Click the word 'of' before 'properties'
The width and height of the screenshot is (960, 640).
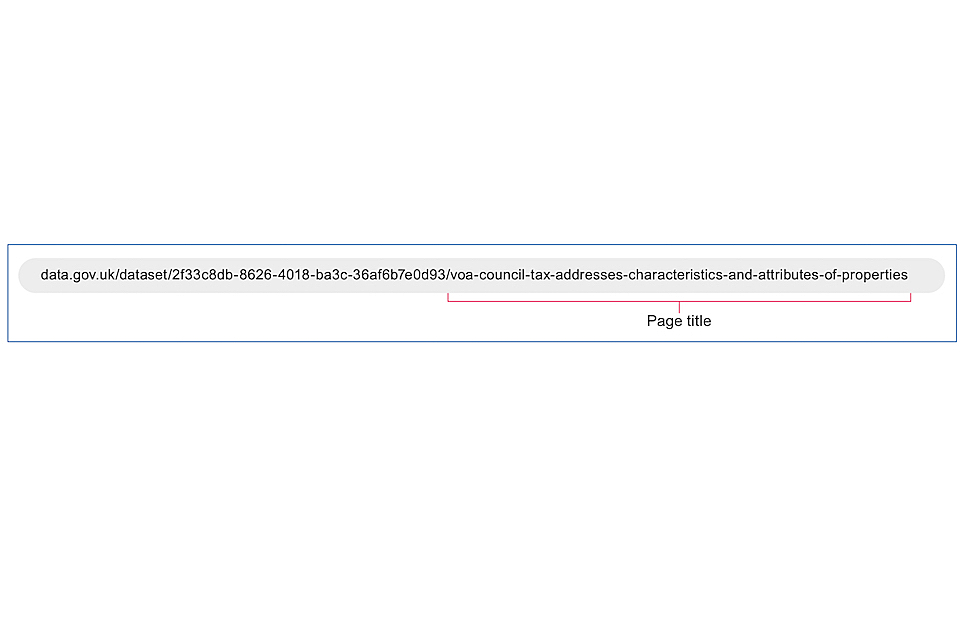pyautogui.click(x=829, y=275)
